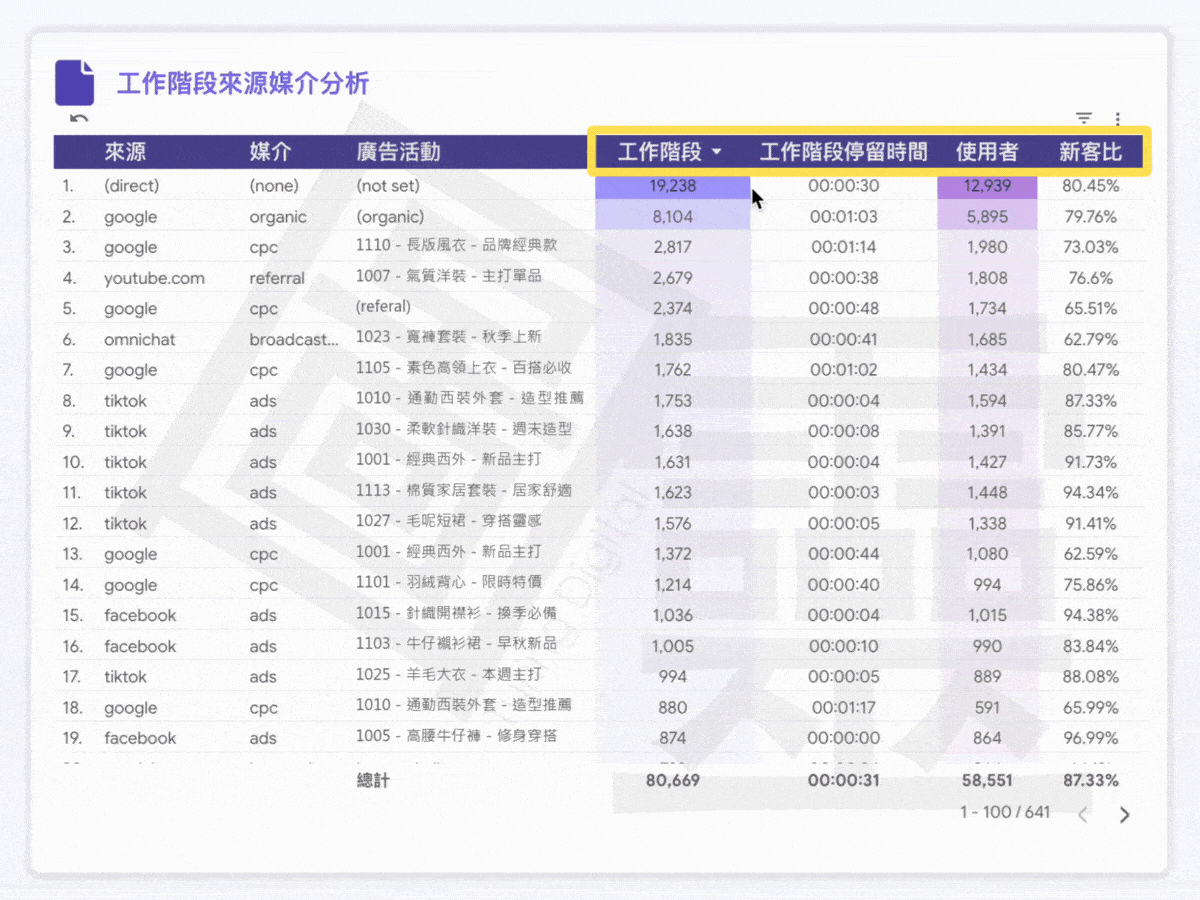Click the 工作階段來源媒介分析 report title
Viewport: 1200px width, 900px height.
(x=243, y=83)
